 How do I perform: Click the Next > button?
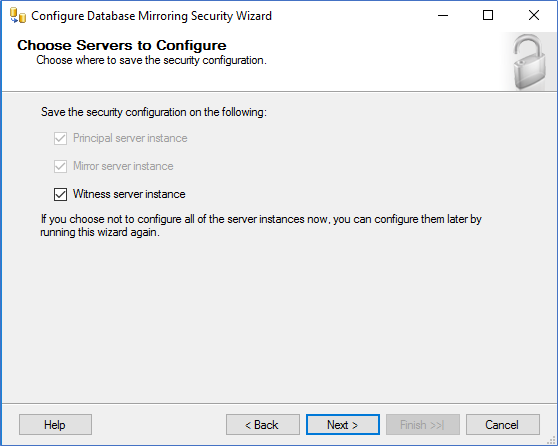[343, 424]
